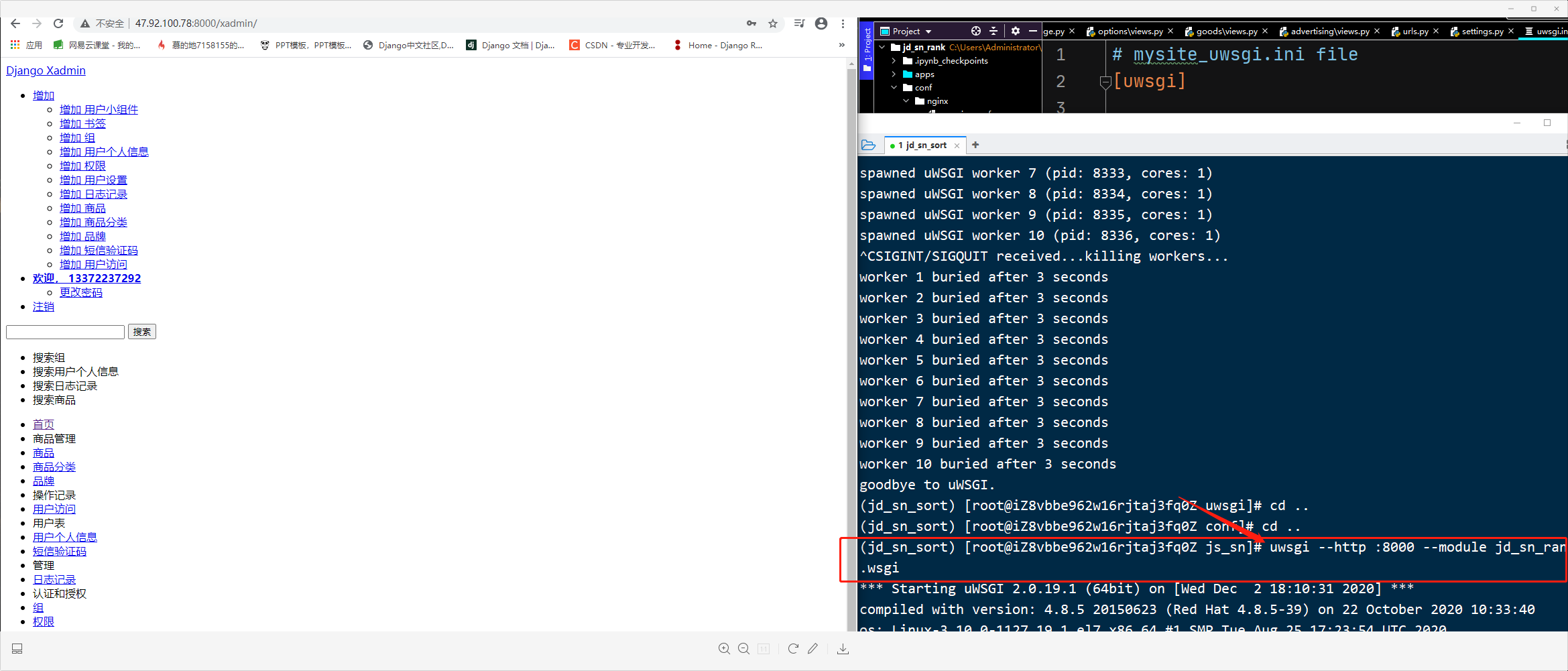Open Chrome three-dot menu
This screenshot has width=1568, height=671.
point(843,23)
